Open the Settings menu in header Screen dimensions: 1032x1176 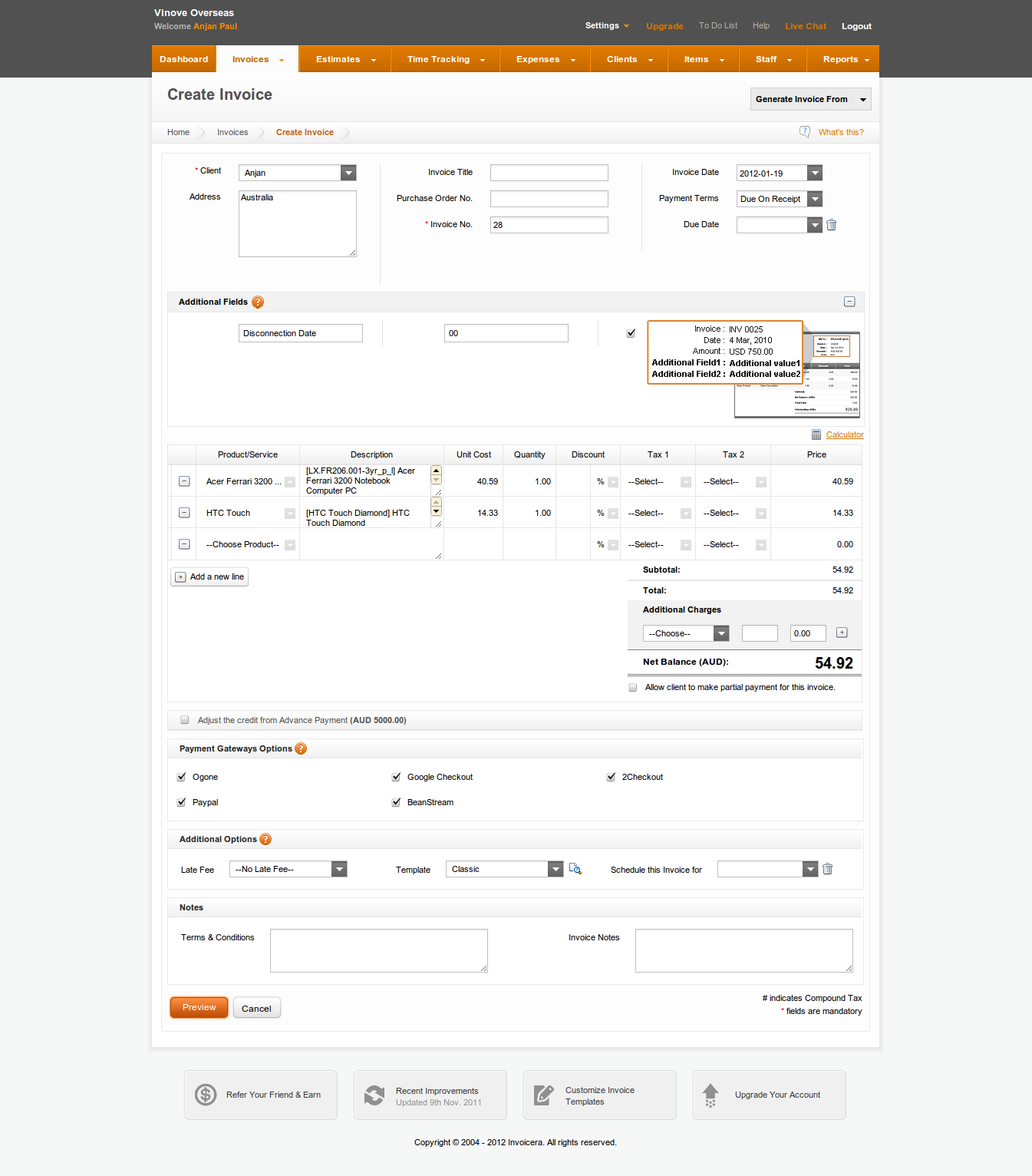click(607, 25)
